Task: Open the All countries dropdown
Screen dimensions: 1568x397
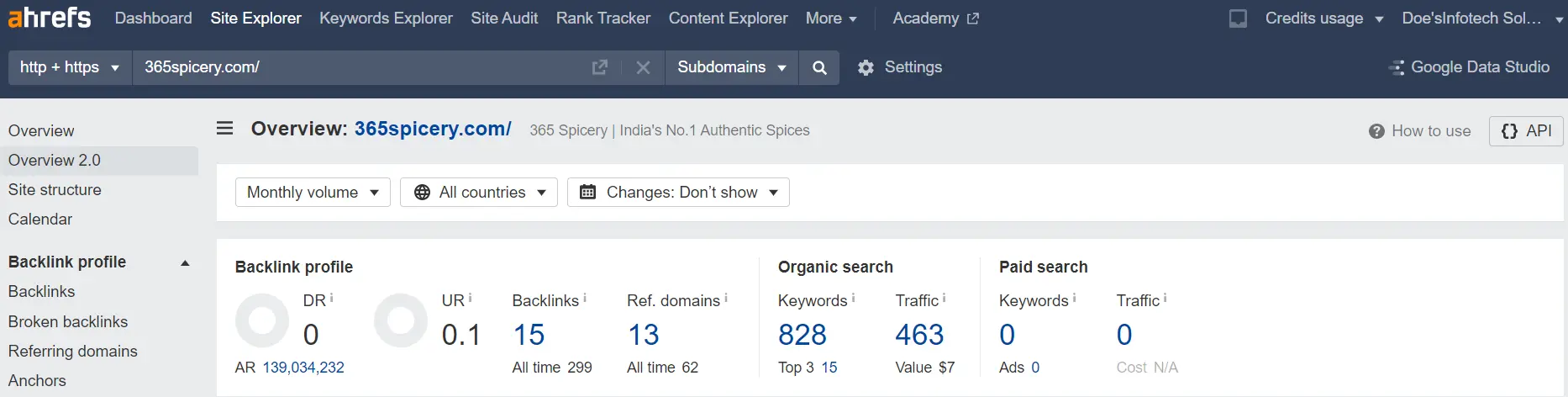Action: [479, 192]
